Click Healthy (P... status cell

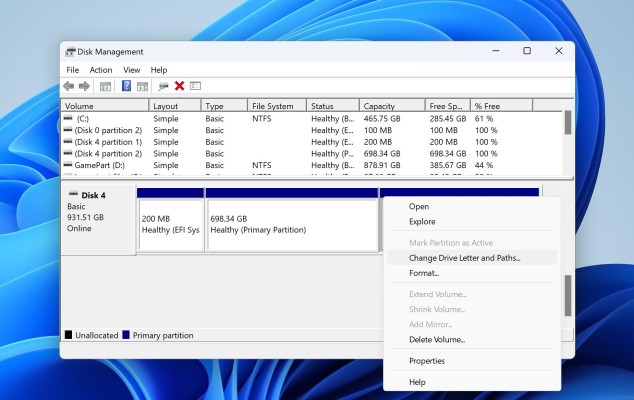[332, 154]
